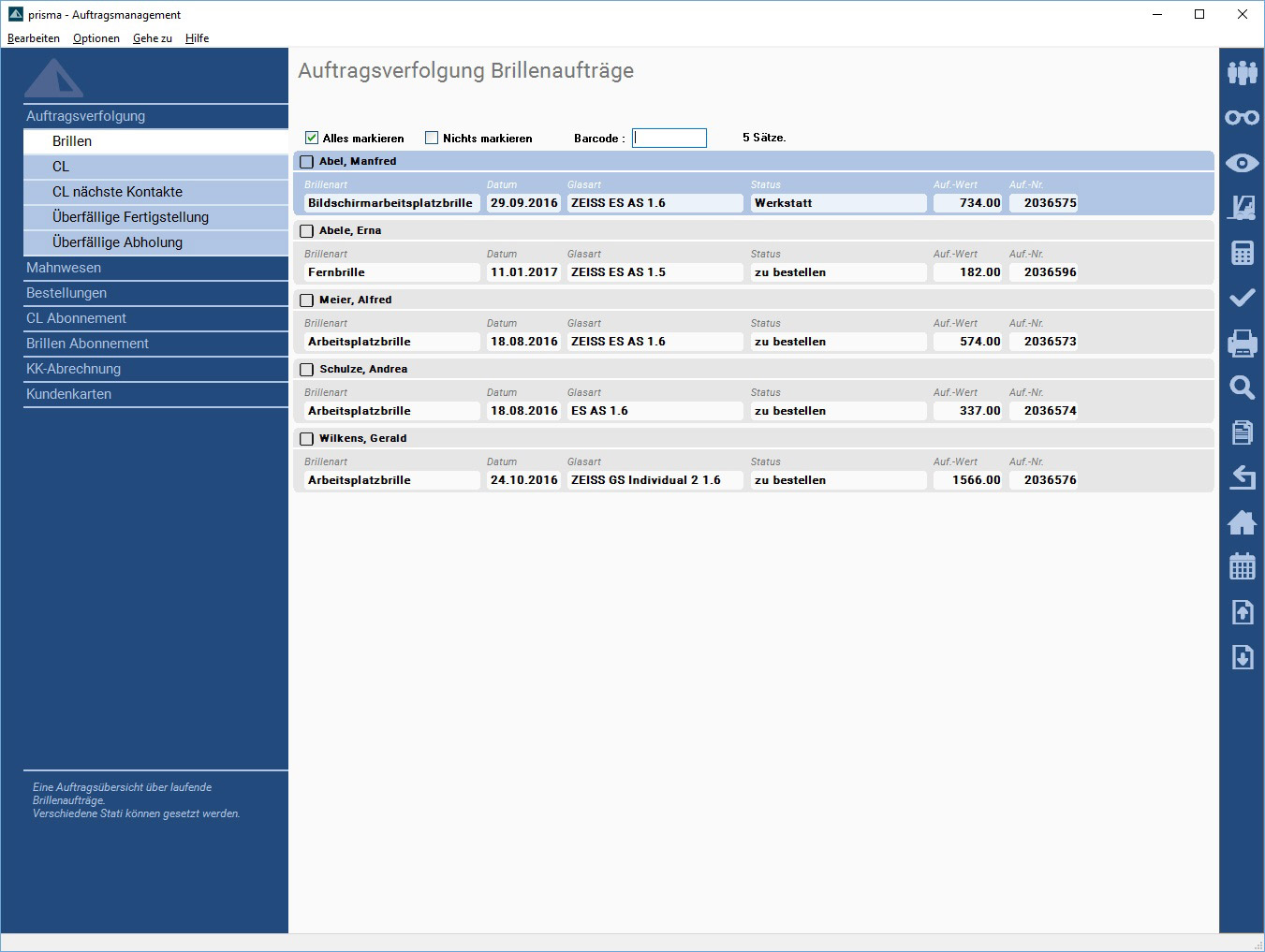
Task: Click the checkmark icon in right toolbar
Action: click(x=1243, y=298)
